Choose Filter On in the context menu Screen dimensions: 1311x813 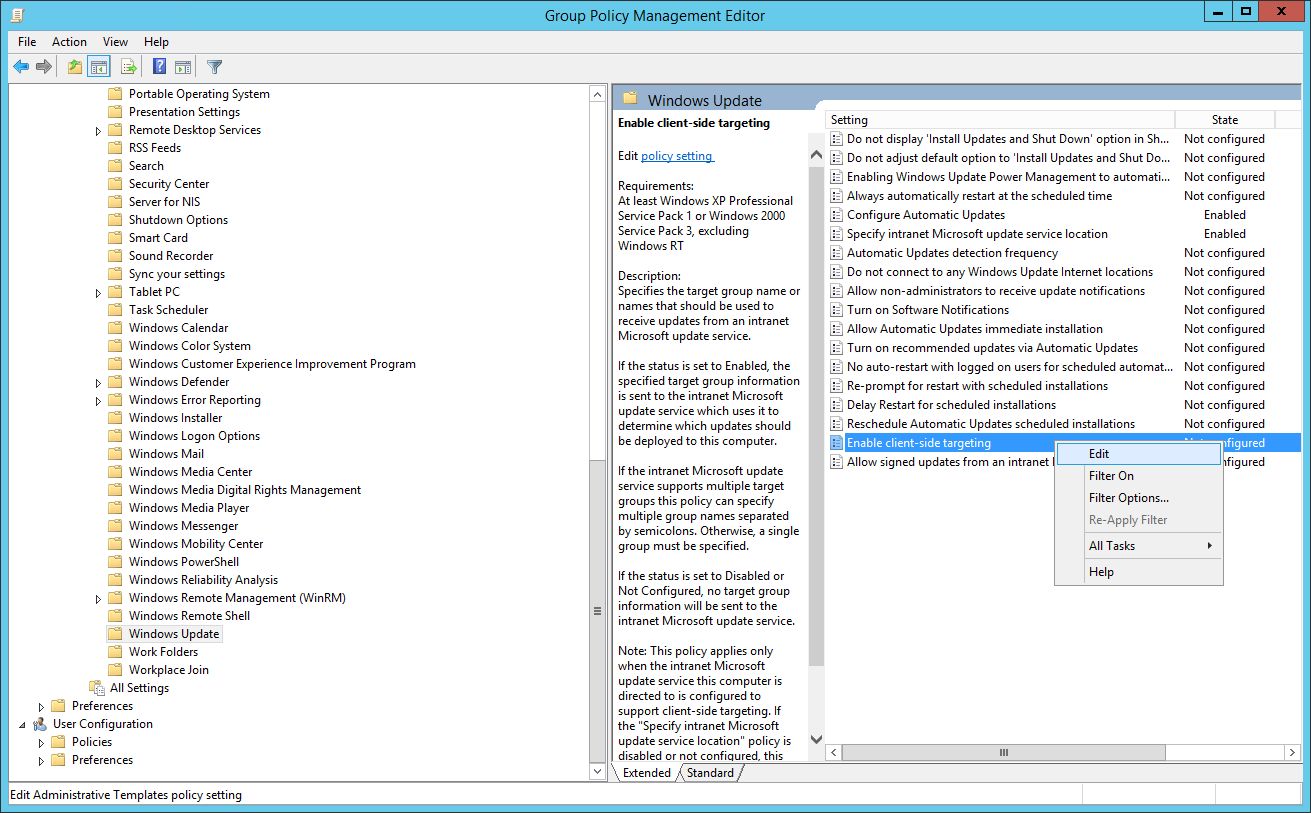[x=1139, y=476]
